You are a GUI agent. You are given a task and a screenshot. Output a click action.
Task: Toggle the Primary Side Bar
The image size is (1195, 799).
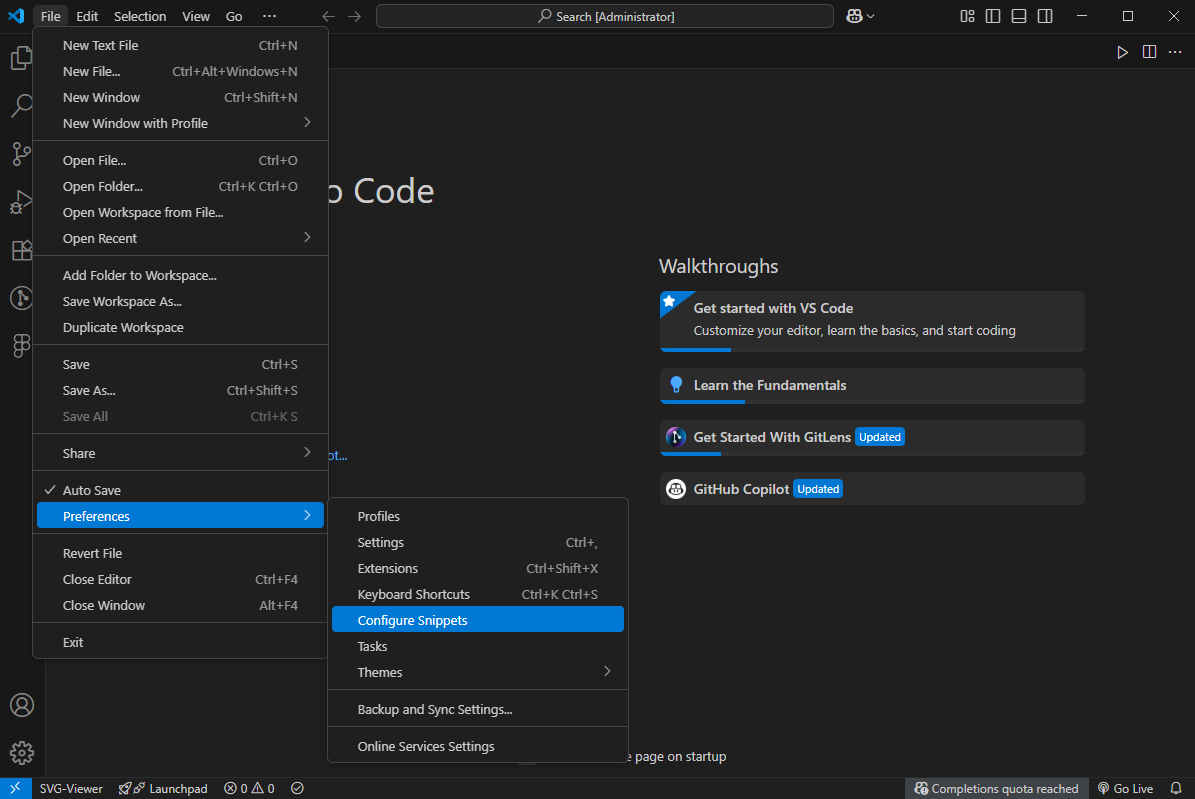point(991,16)
